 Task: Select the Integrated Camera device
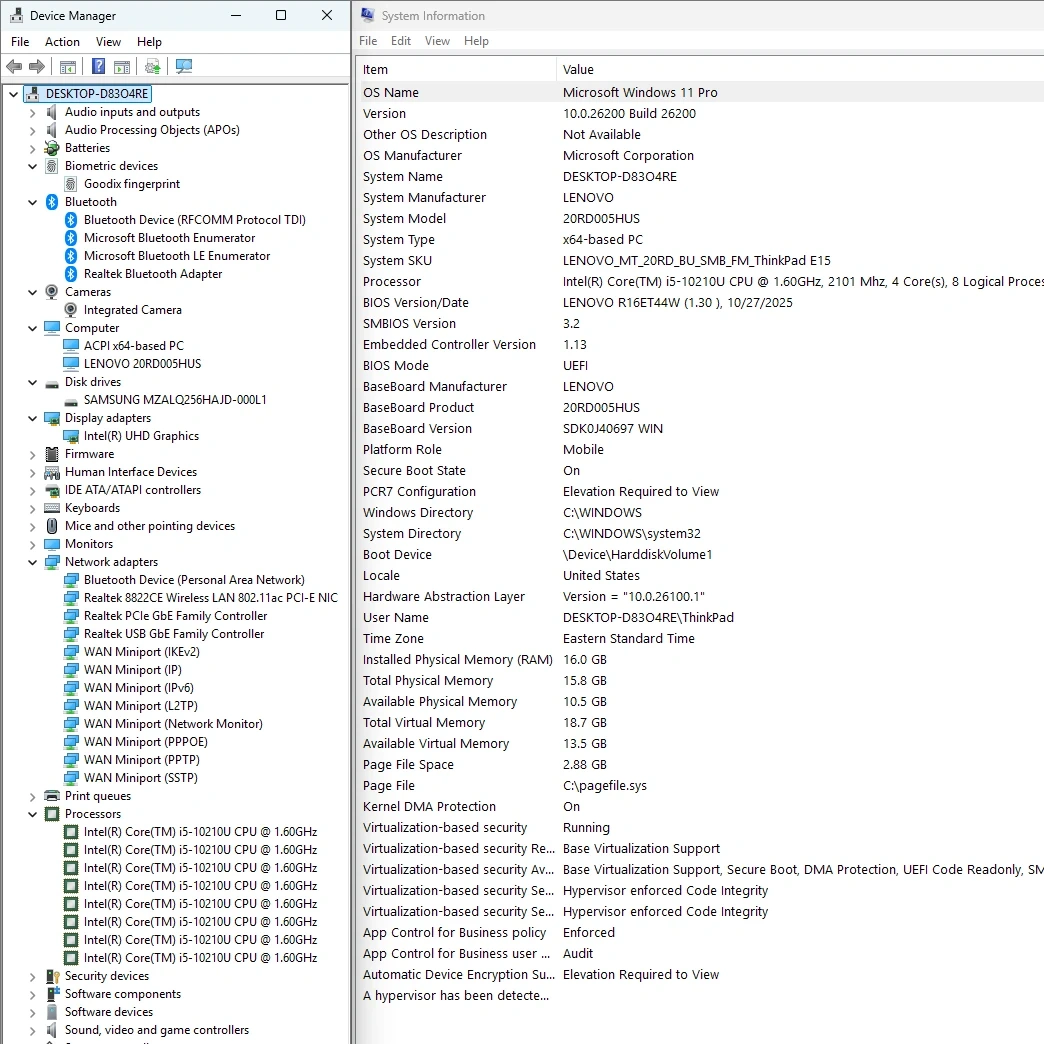tap(132, 310)
